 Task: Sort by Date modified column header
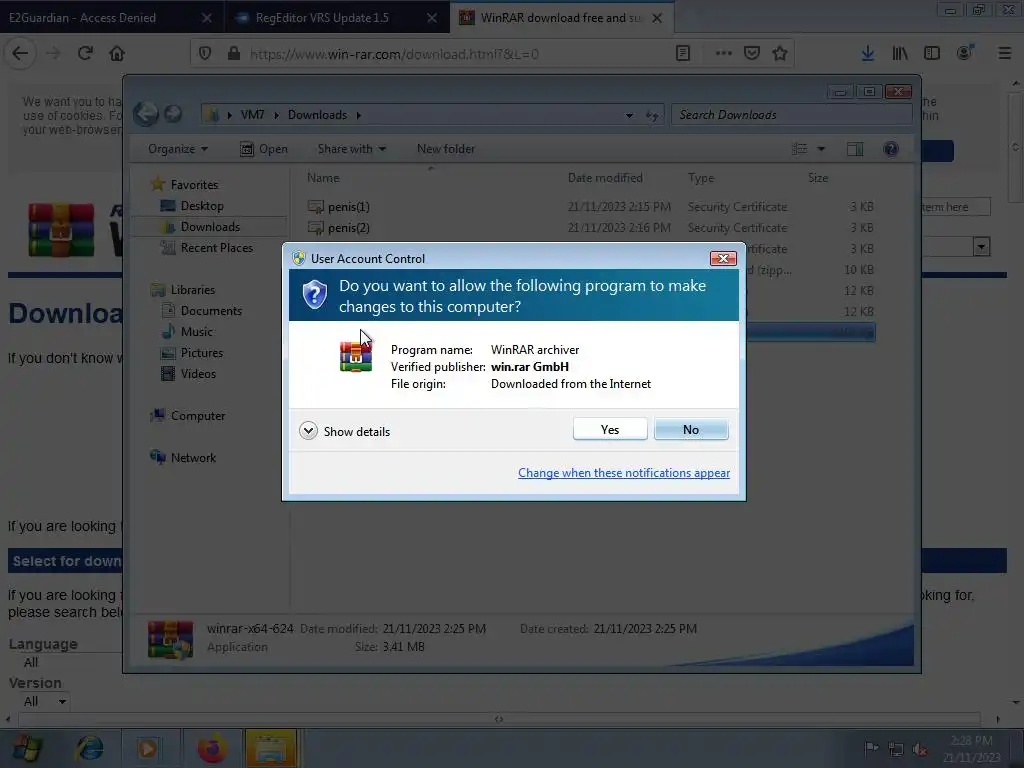coord(605,178)
